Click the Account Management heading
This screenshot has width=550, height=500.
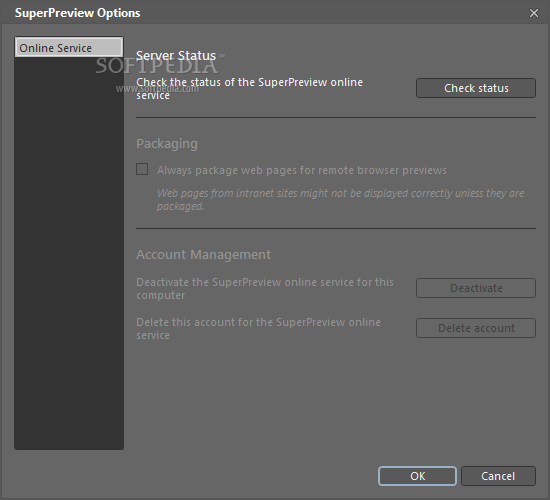pos(203,255)
